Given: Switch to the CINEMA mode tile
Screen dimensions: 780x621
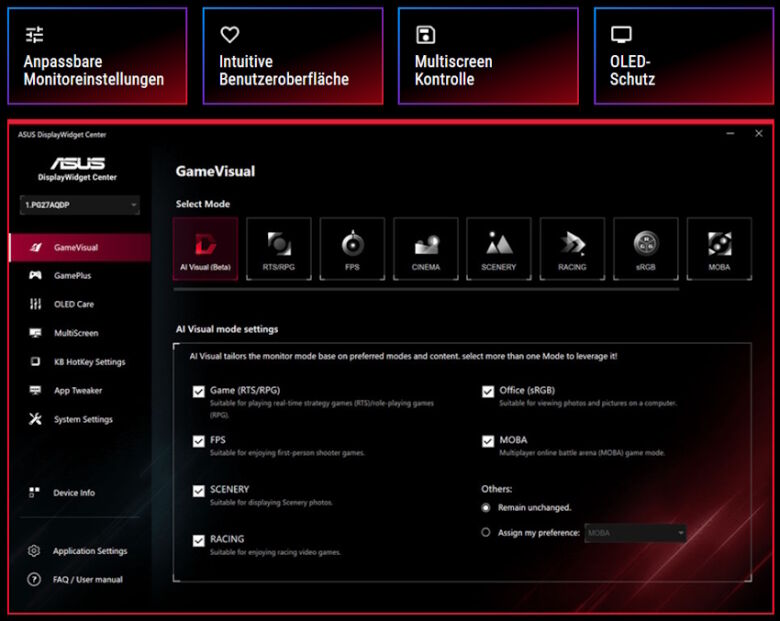Looking at the screenshot, I should pyautogui.click(x=426, y=249).
